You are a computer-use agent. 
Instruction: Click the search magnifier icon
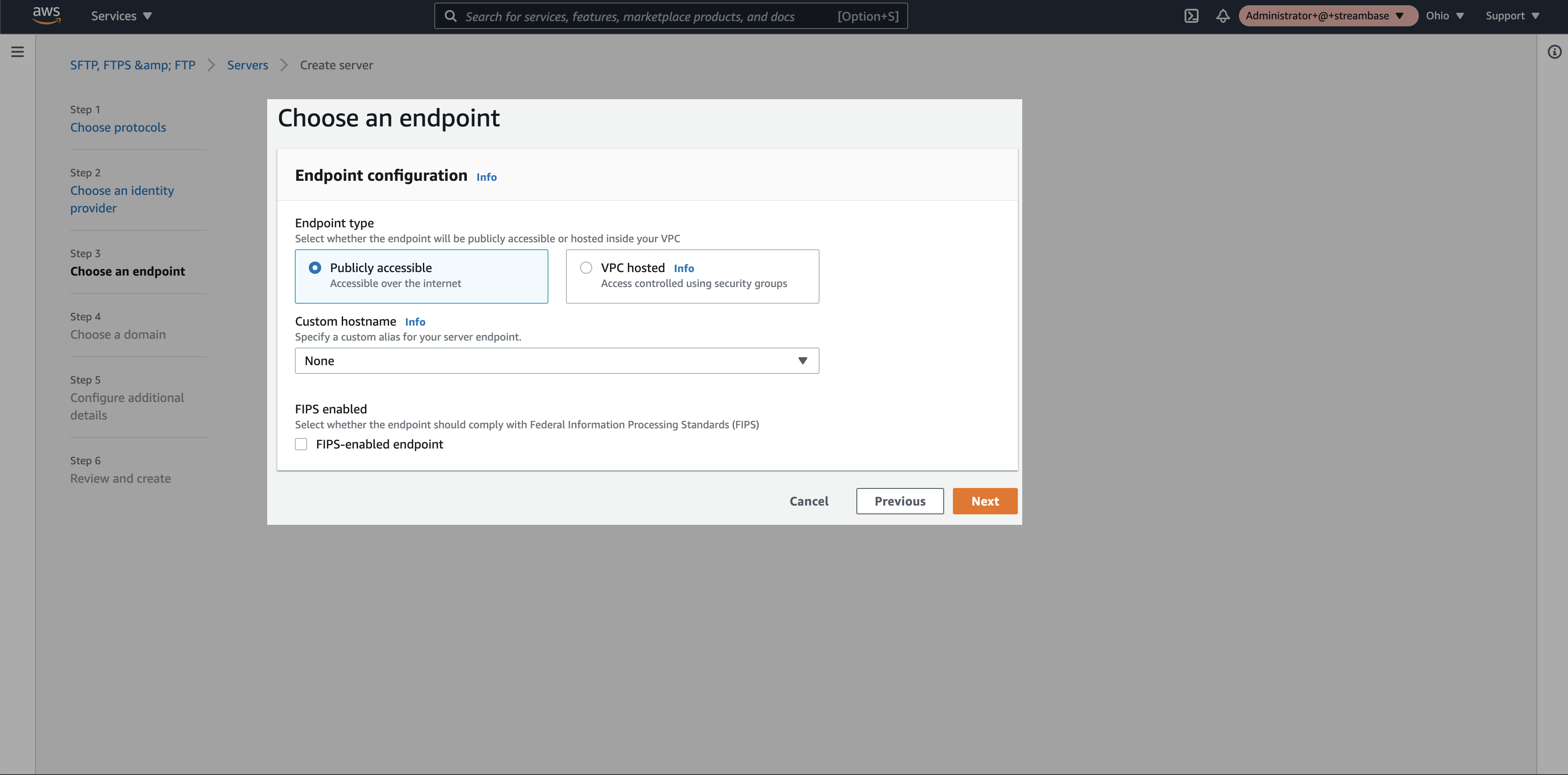point(451,16)
